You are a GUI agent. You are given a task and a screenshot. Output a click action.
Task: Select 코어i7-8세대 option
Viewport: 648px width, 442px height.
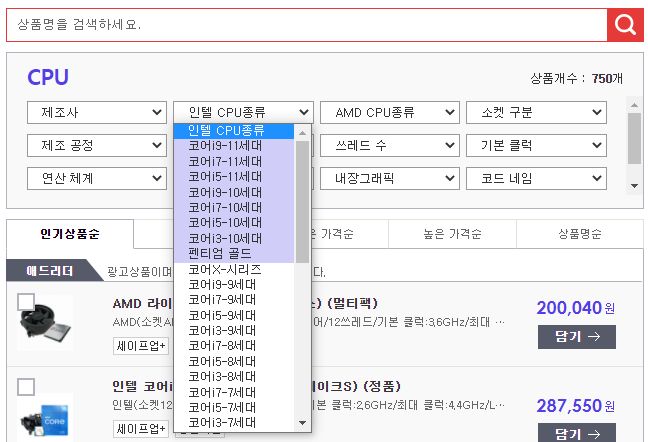[234, 346]
